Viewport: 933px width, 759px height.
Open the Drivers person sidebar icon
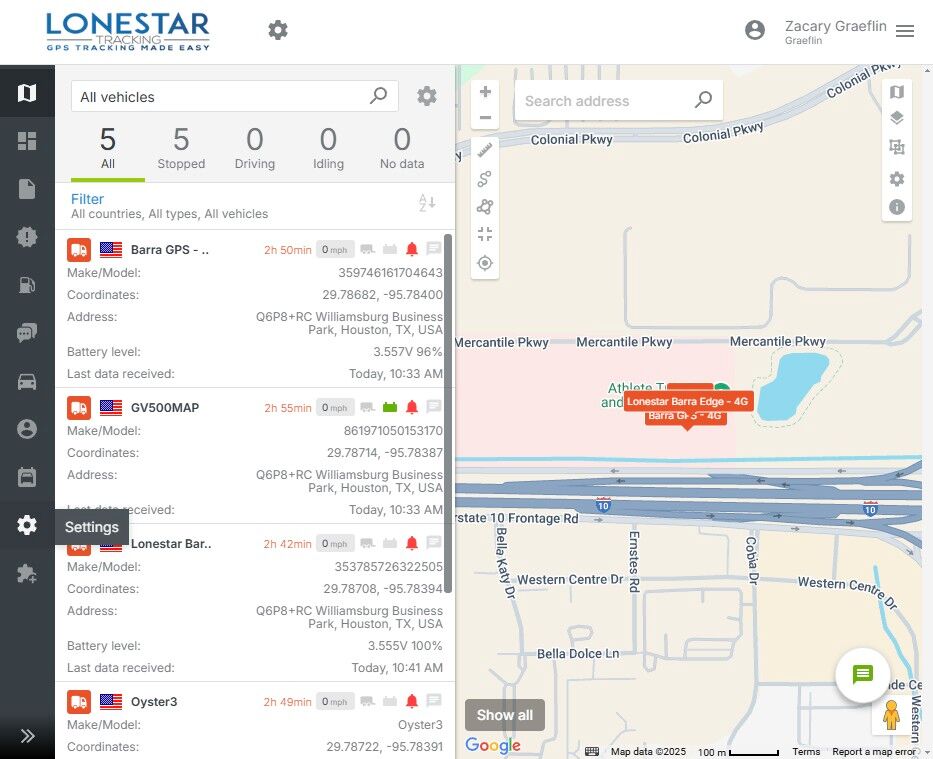(27, 429)
